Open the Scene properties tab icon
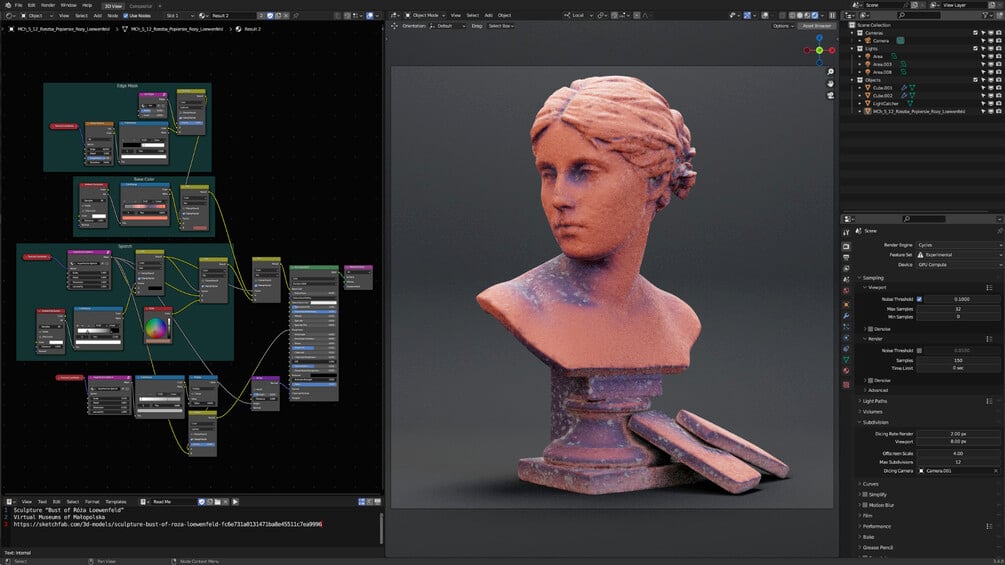Screen dimensions: 1005x565 coord(846,279)
